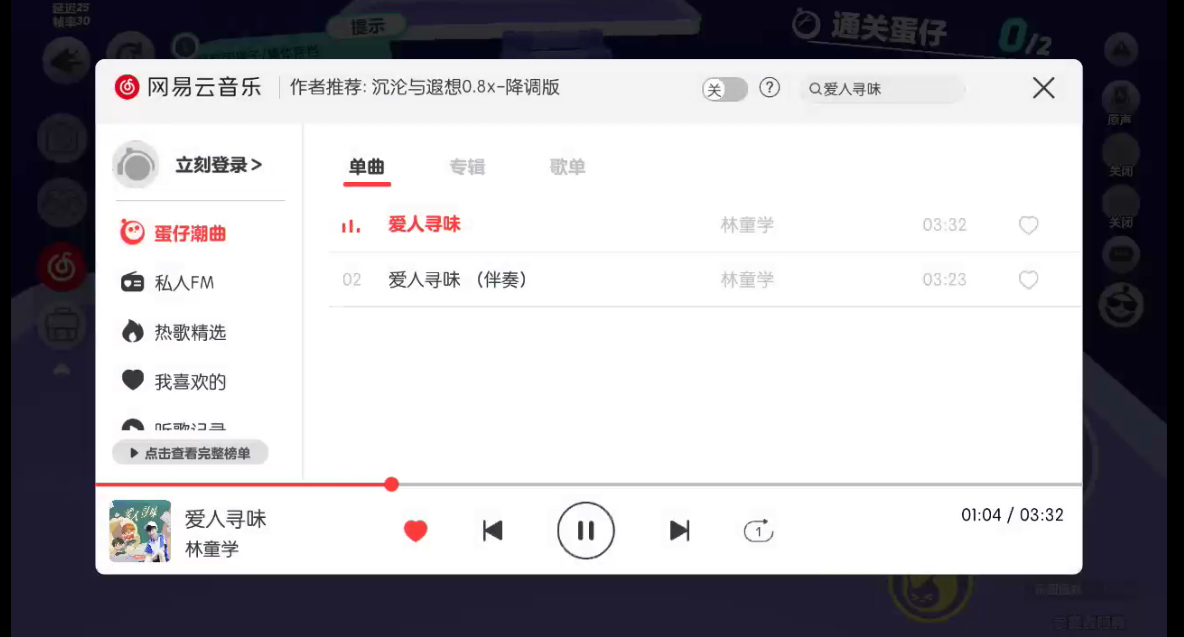Toggle the single-loop repeat mode icon
The image size is (1184, 637).
[x=758, y=531]
